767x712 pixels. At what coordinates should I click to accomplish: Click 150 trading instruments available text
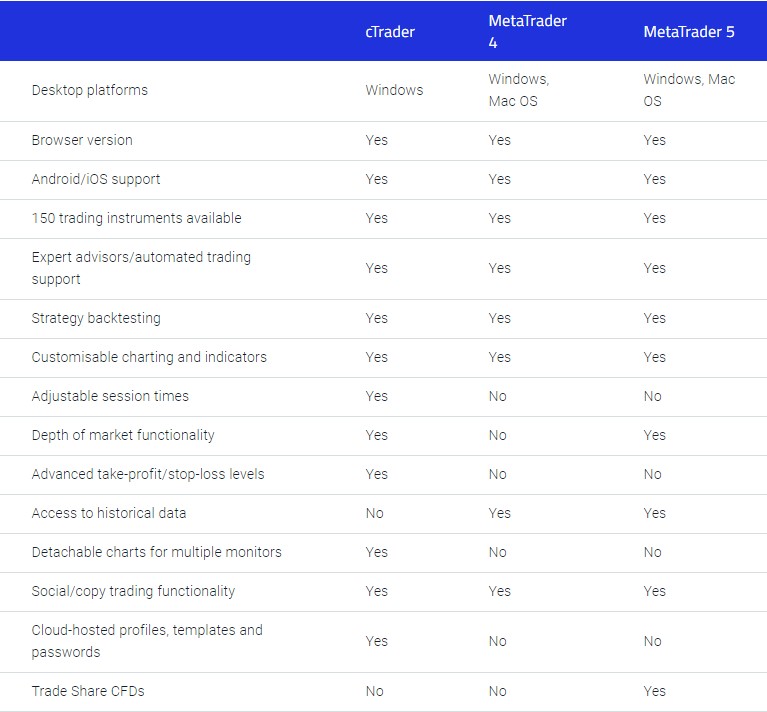pos(136,218)
